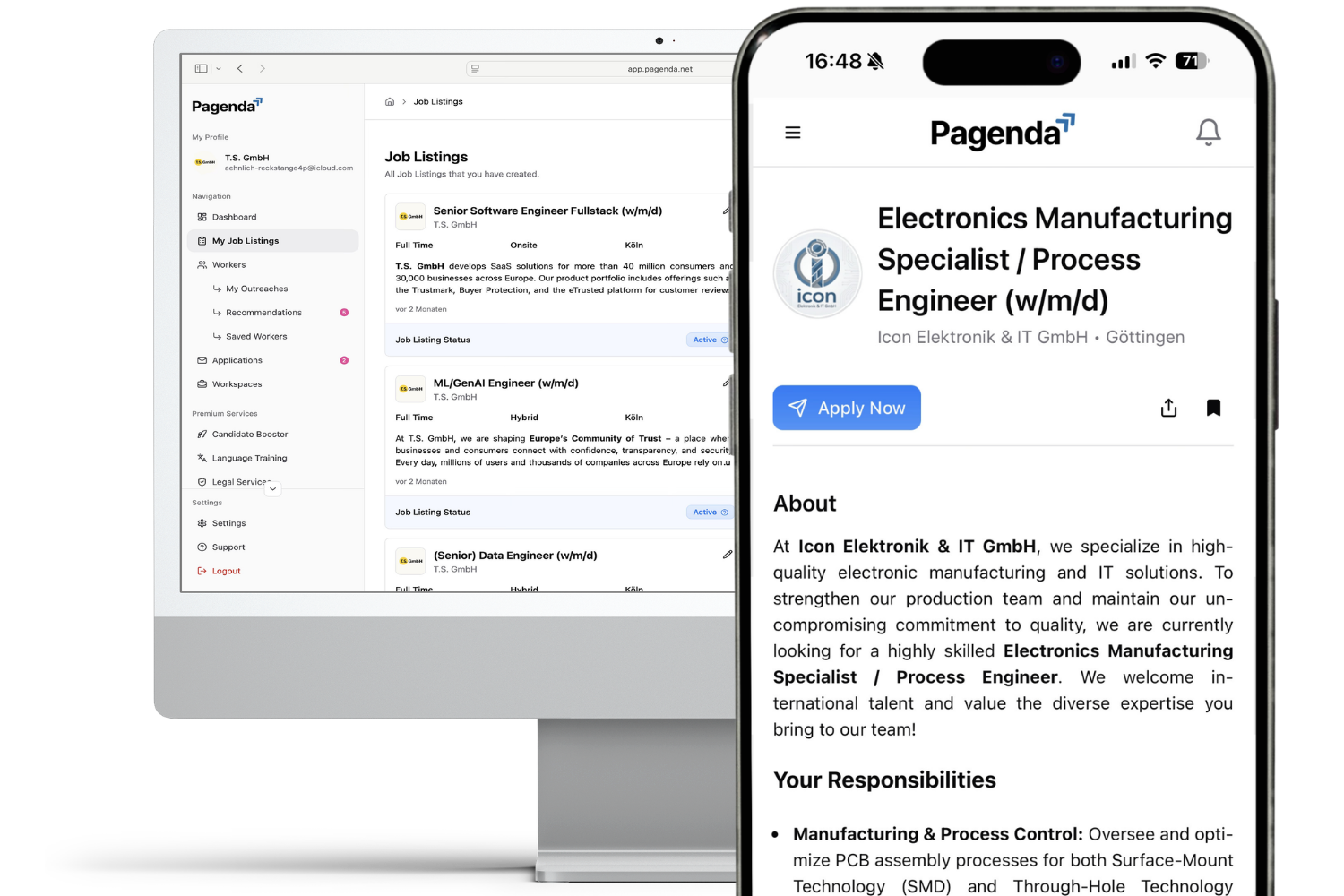Toggle the bookmark icon for this job
This screenshot has width=1344, height=896.
pyautogui.click(x=1213, y=408)
